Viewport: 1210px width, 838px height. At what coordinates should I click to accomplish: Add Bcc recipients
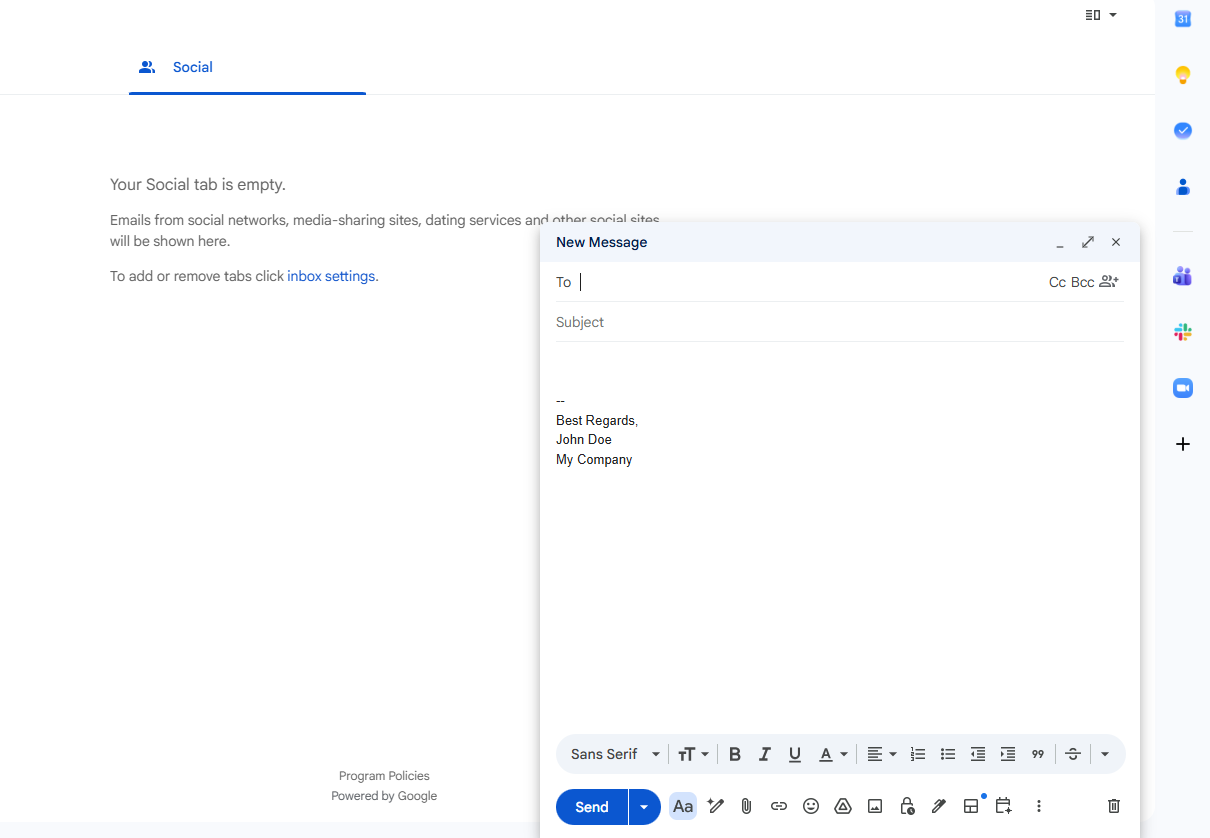coord(1083,282)
